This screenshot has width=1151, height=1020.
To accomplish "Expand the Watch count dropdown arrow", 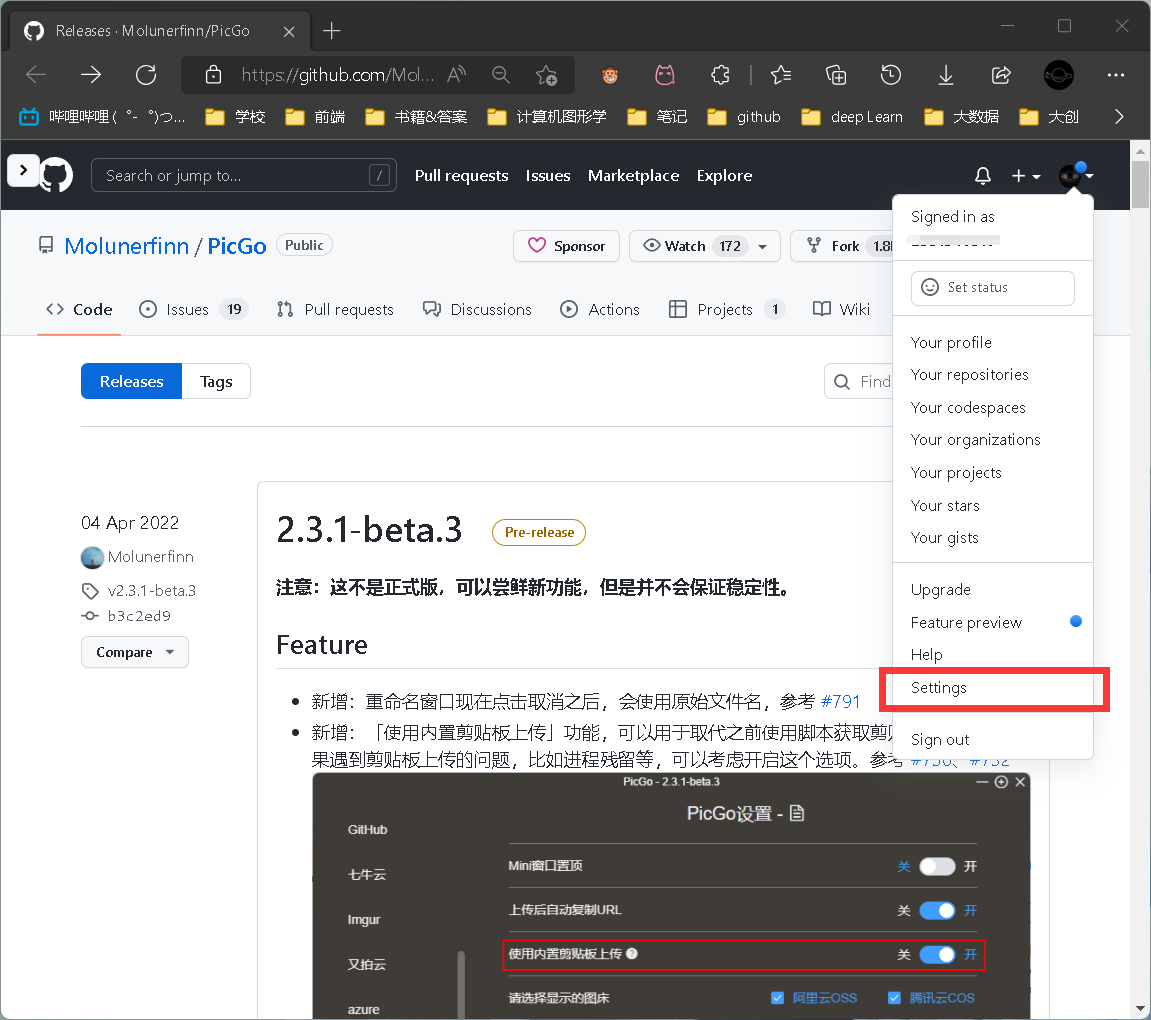I will tap(764, 245).
